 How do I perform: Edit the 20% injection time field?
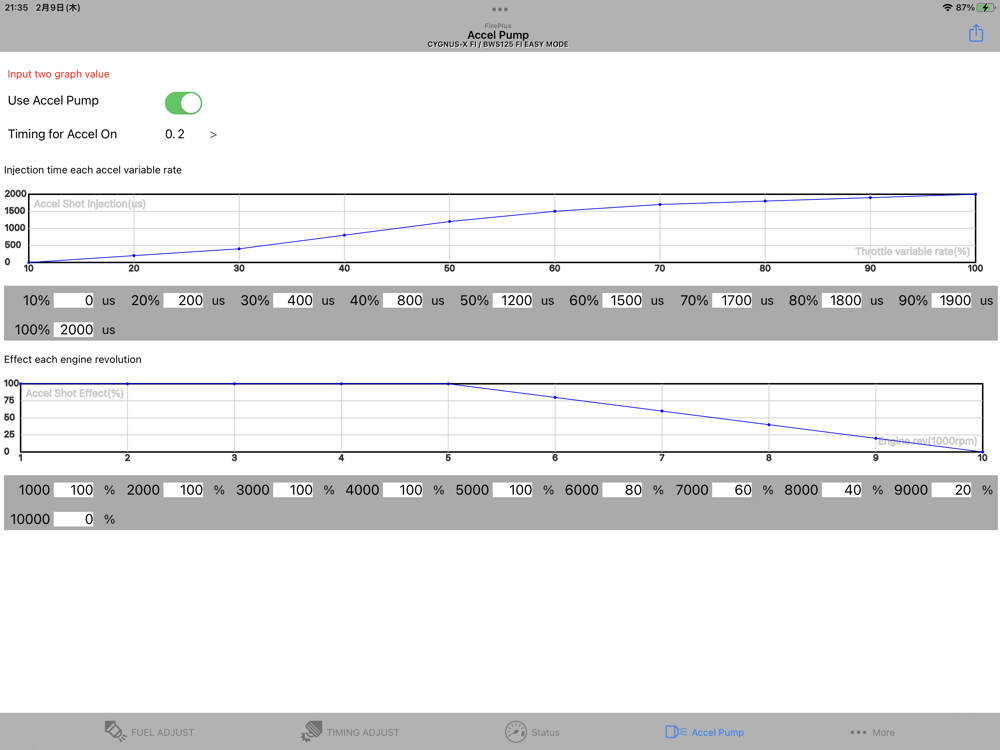pos(183,300)
